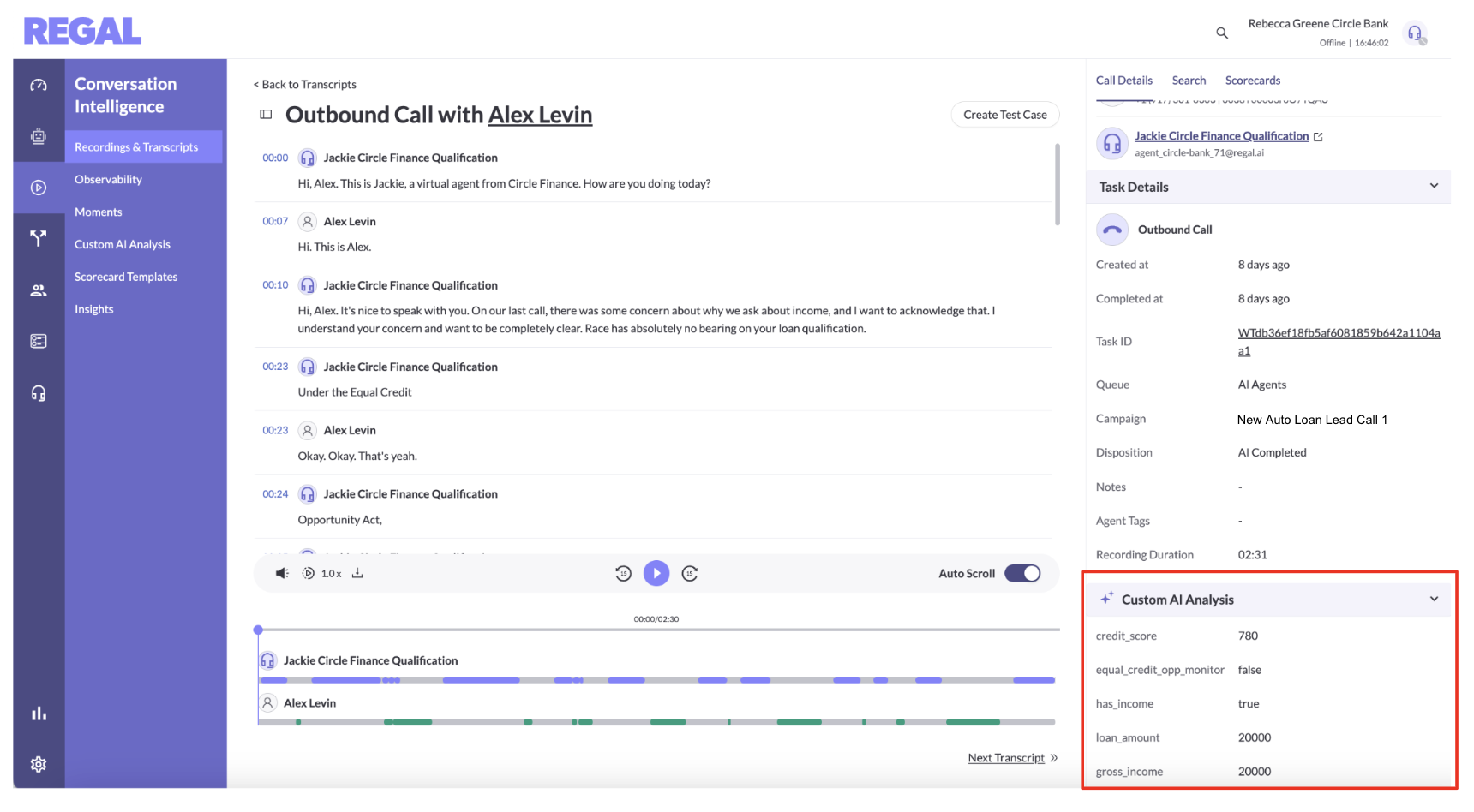Viewport: 1474px width, 812px height.
Task: Open the Jackie Circle Finance Qualification agent link
Action: (1221, 136)
